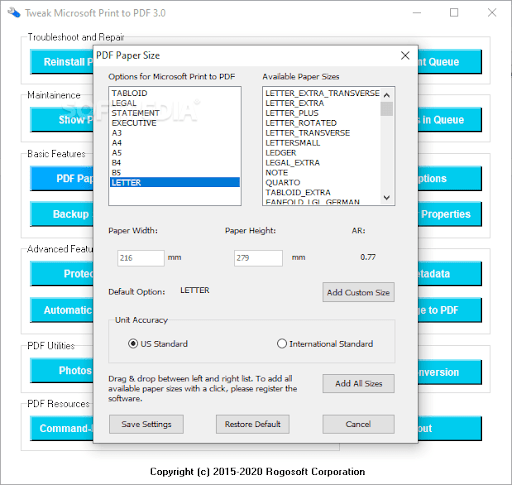Select STATEMENT in options list
This screenshot has width=512, height=485.
coord(175,113)
